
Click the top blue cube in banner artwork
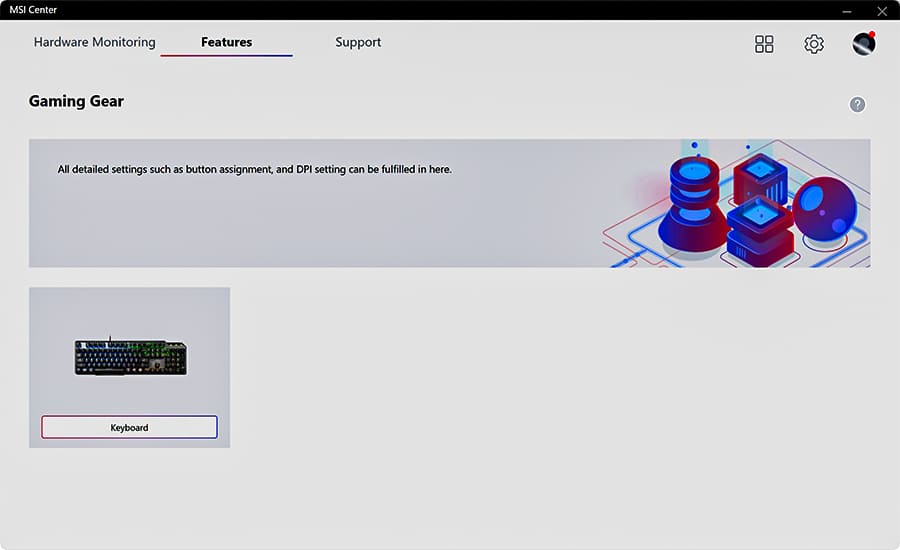point(760,178)
